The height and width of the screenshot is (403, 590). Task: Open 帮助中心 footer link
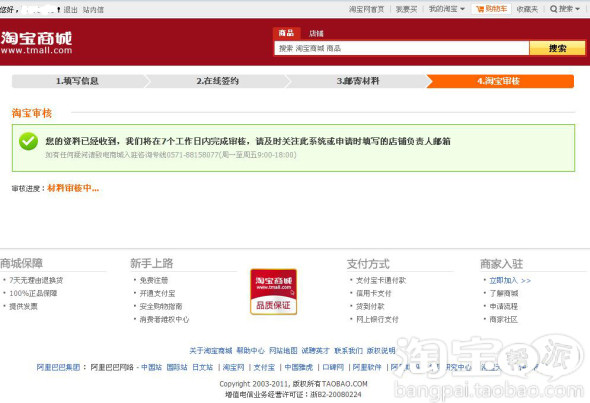click(x=250, y=351)
